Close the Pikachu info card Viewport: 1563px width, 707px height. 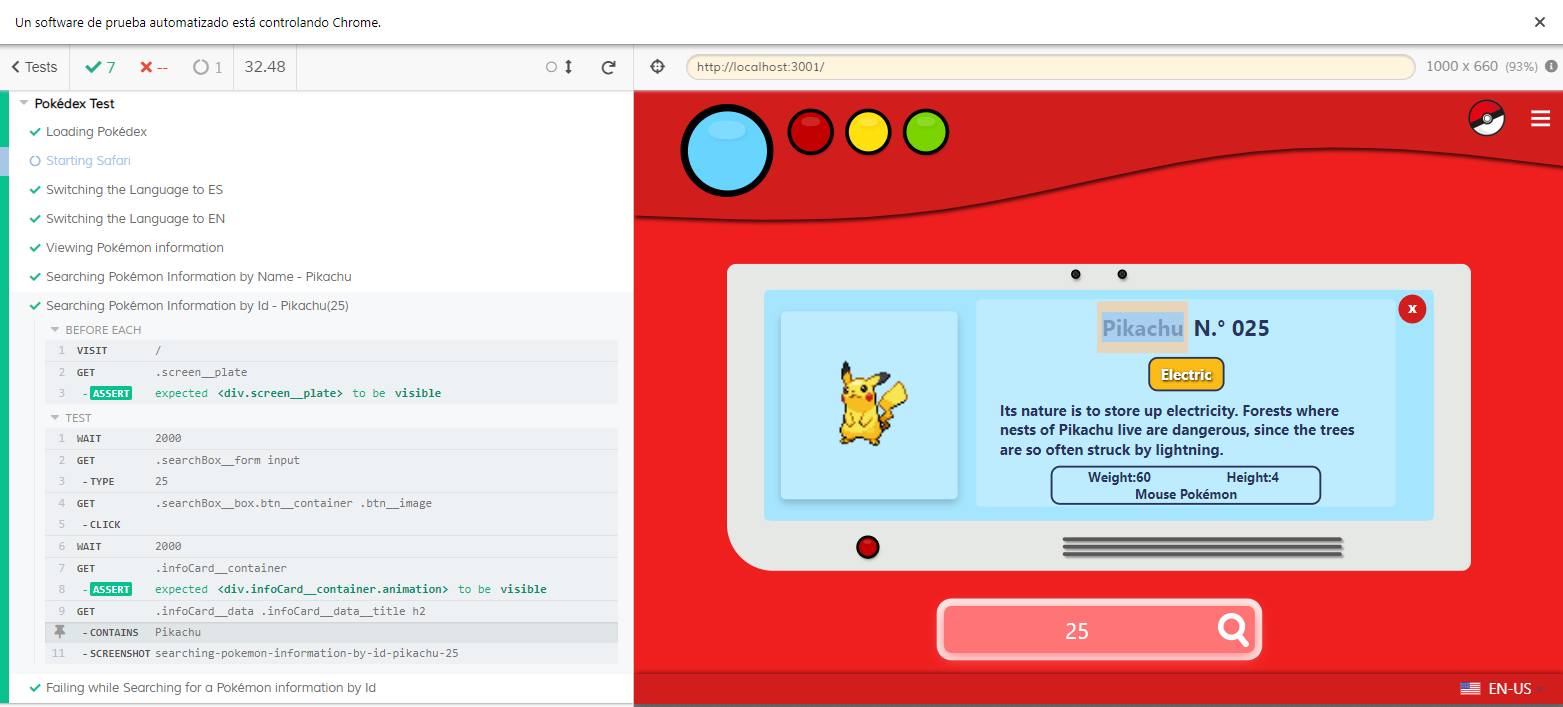pos(1412,309)
